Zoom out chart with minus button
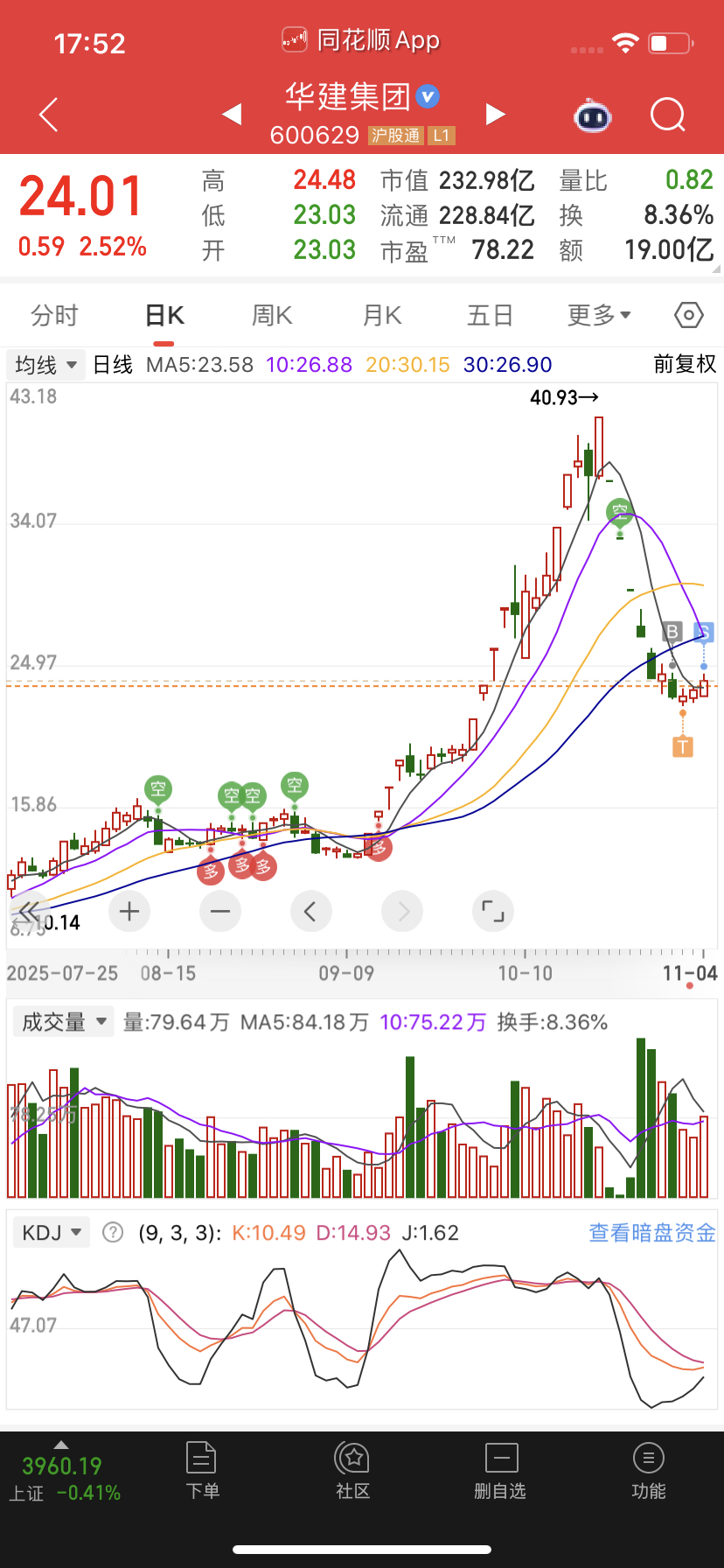The width and height of the screenshot is (724, 1568). point(220,912)
